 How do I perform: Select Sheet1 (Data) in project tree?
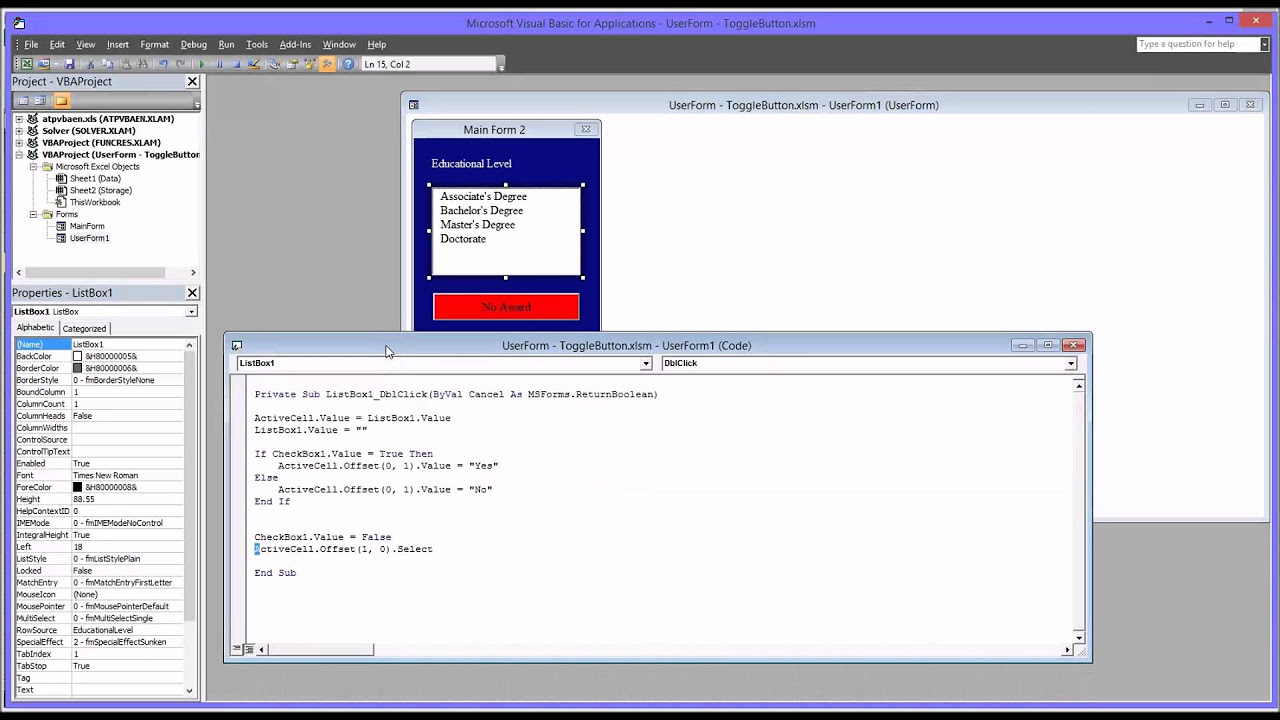95,179
